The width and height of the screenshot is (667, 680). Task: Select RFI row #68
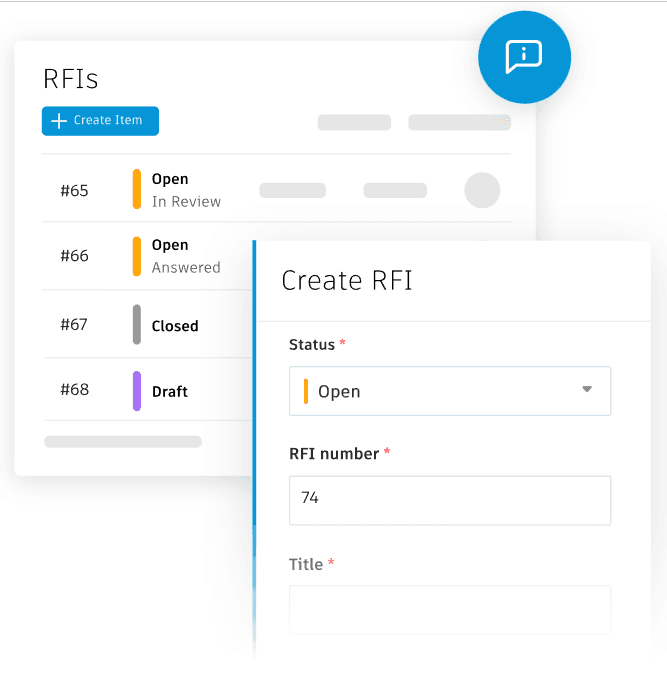[x=147, y=390]
